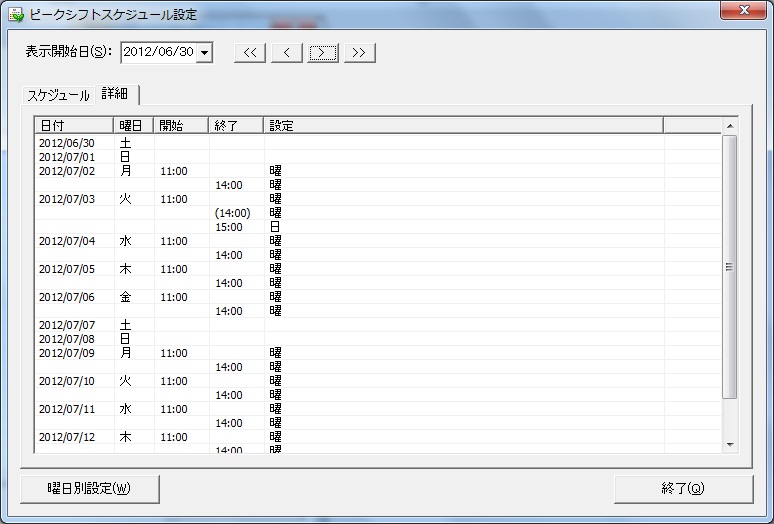Click the 曜日 column header
774x524 pixels.
(133, 126)
